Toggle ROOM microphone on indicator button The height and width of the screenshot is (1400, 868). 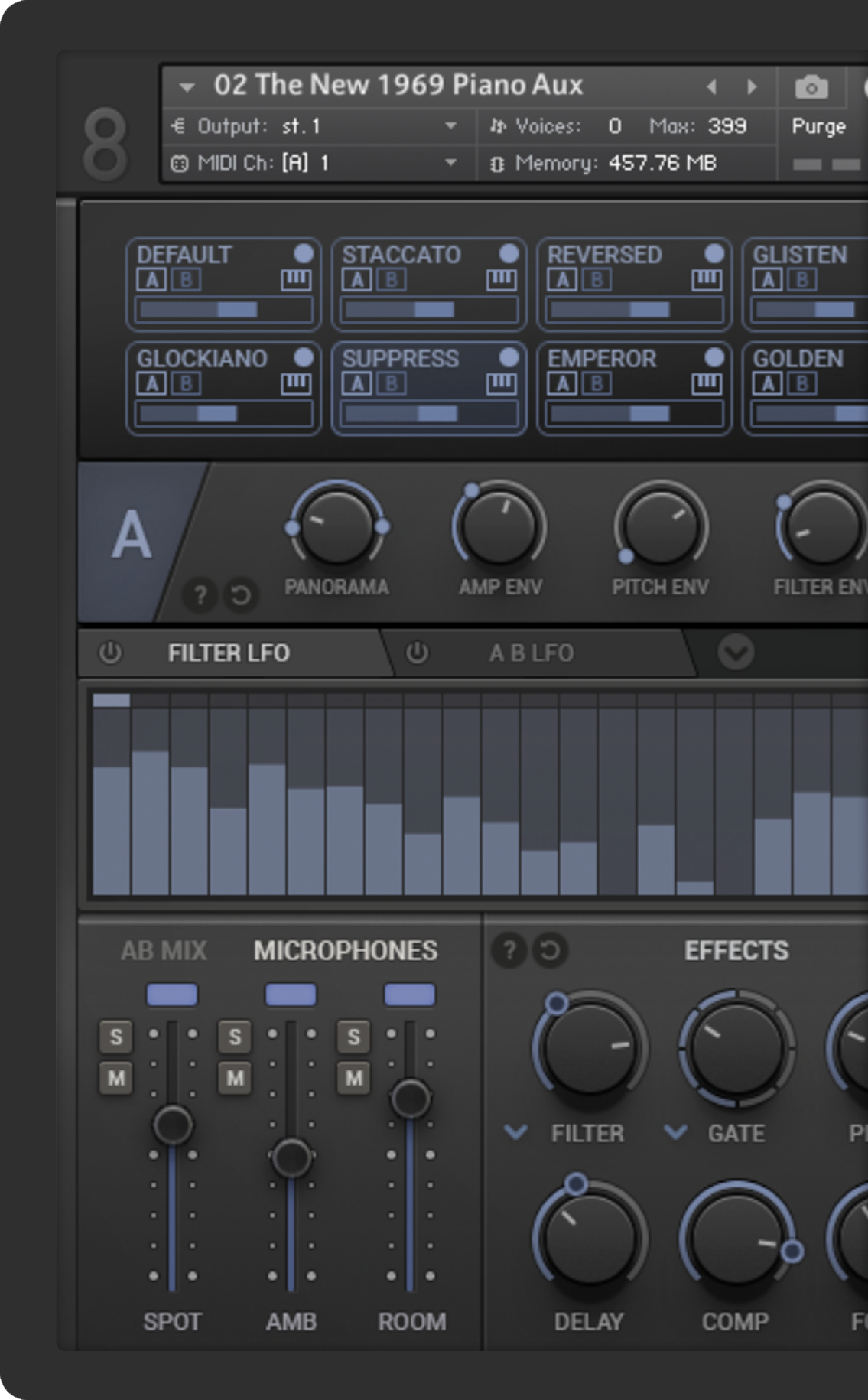point(410,995)
